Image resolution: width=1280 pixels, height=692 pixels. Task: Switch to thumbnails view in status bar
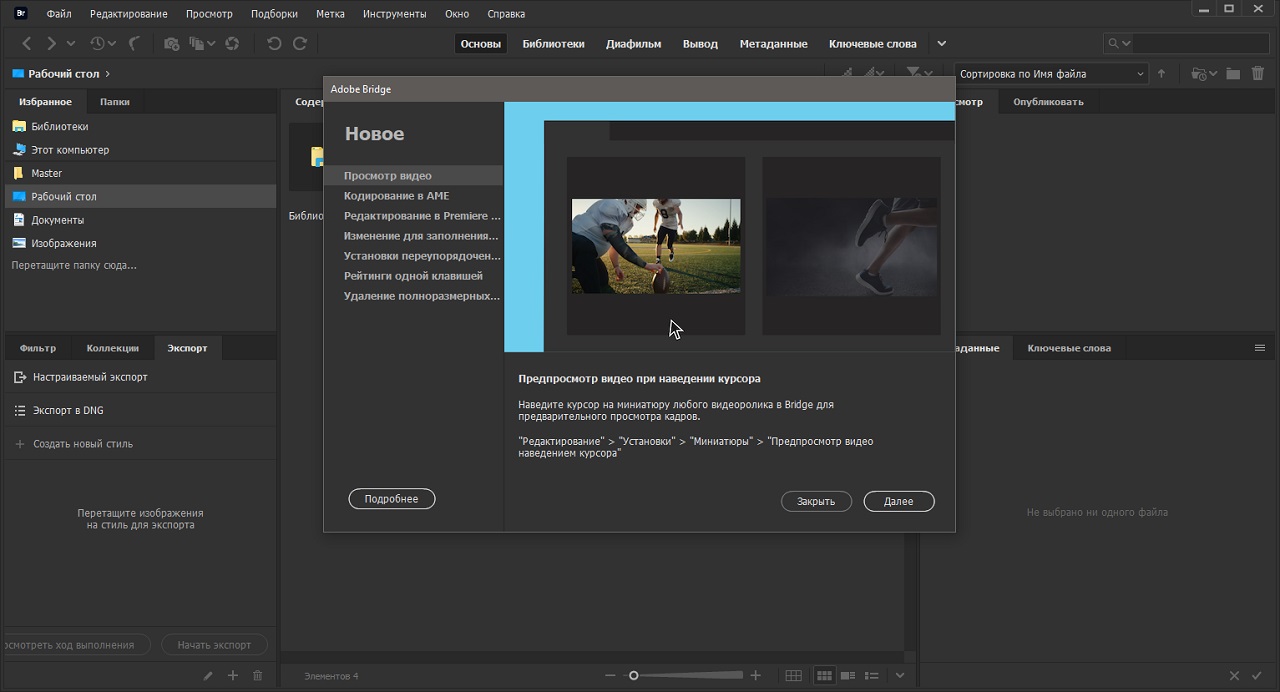click(824, 676)
